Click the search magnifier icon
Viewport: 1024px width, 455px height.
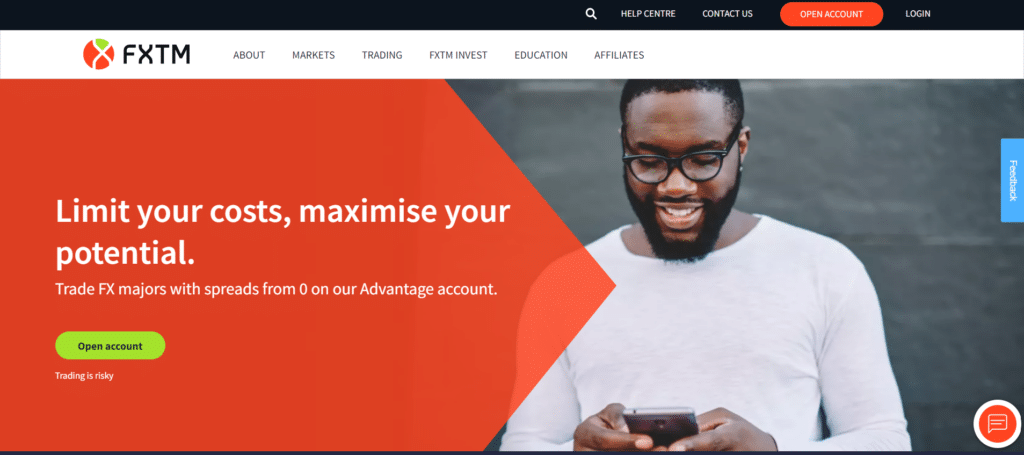click(x=591, y=14)
